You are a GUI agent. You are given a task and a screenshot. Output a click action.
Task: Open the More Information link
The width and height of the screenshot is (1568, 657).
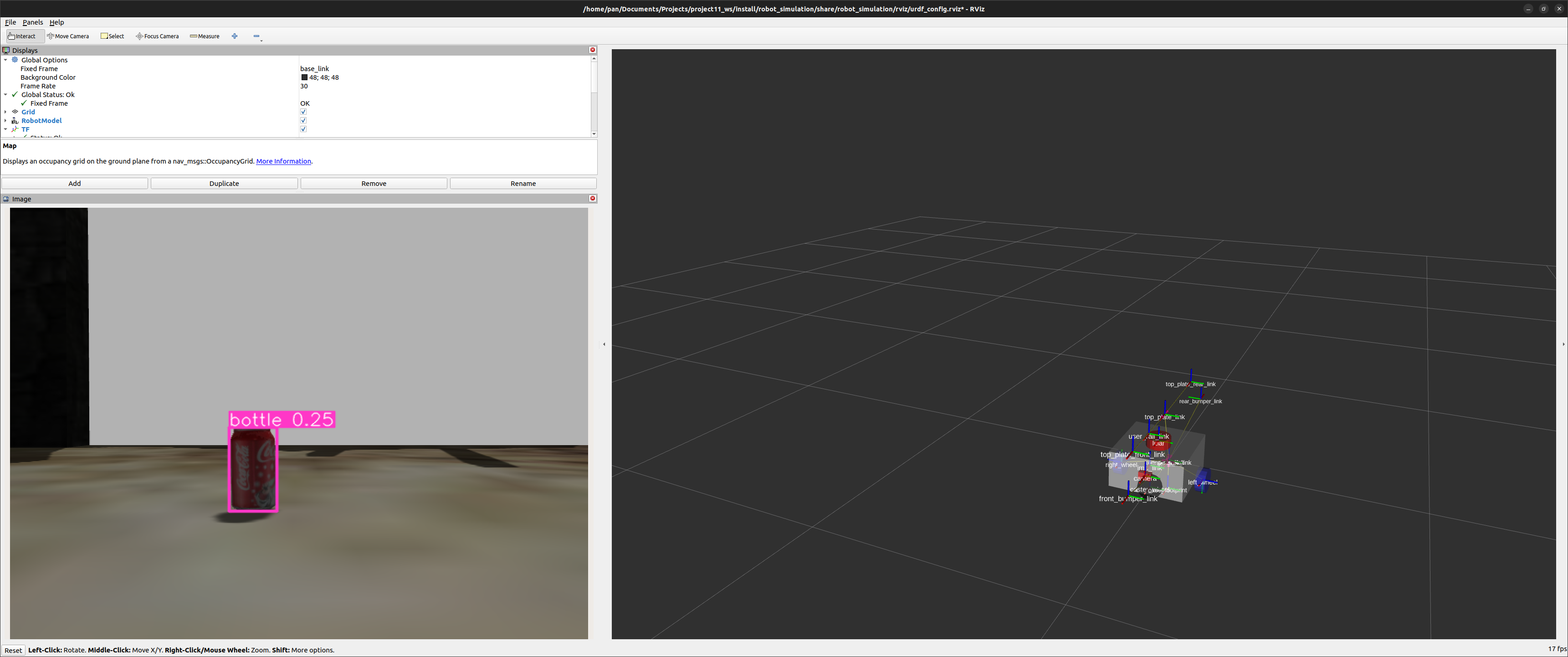[284, 161]
